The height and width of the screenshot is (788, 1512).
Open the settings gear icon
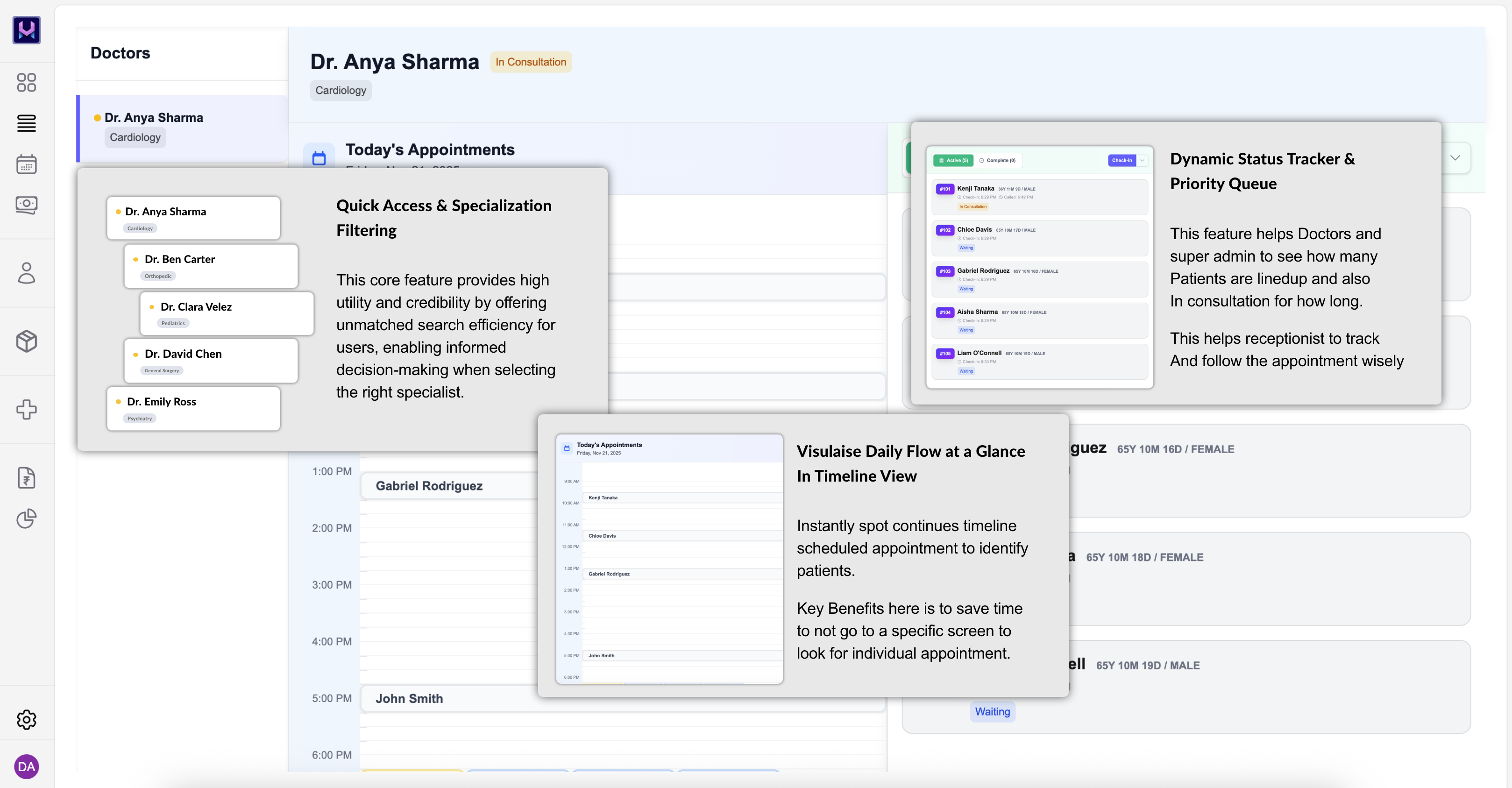pyautogui.click(x=27, y=719)
